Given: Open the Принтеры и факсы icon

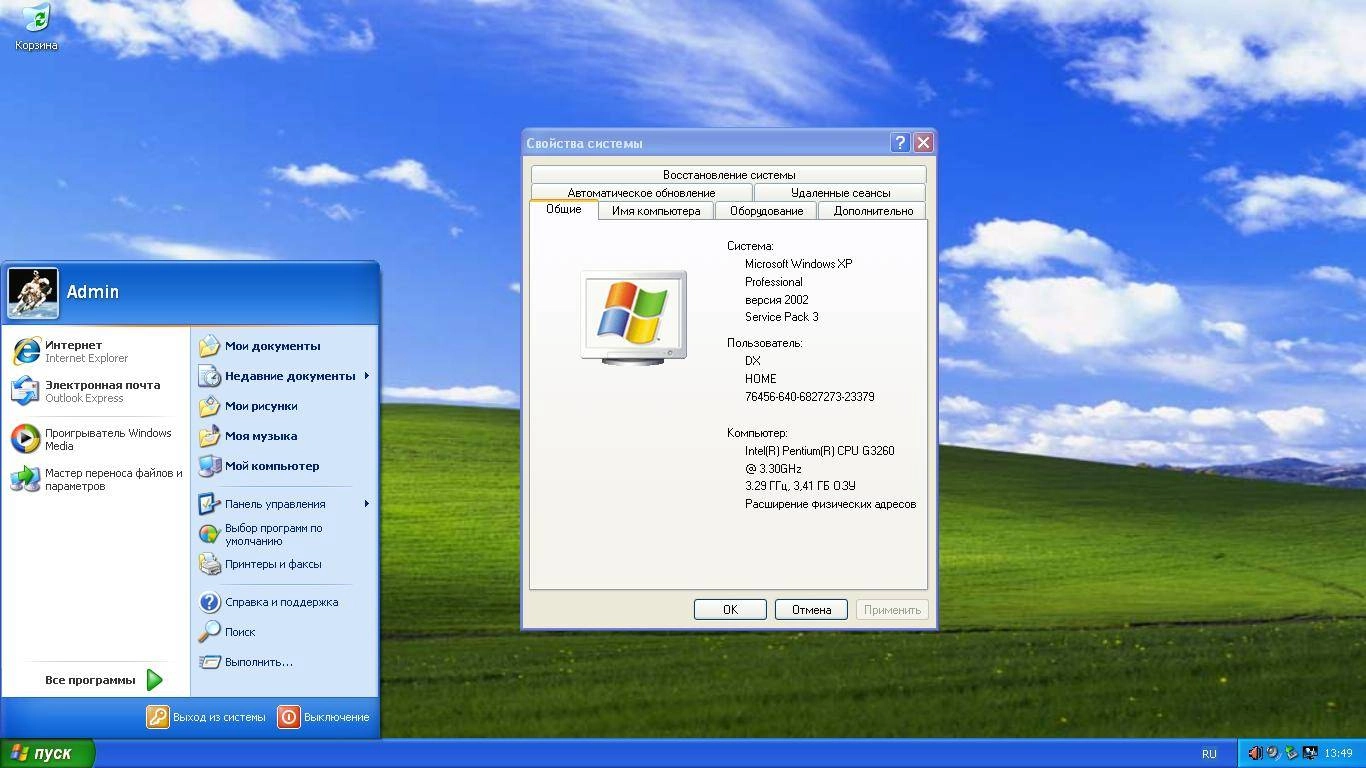Looking at the screenshot, I should coord(209,564).
